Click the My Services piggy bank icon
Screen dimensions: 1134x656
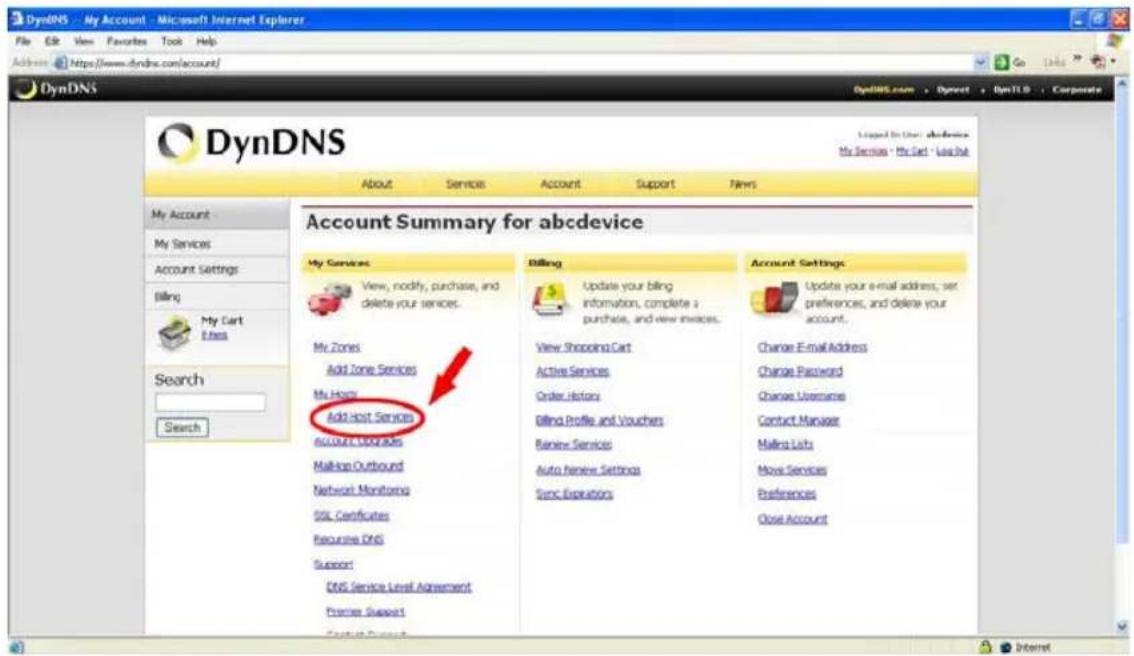[330, 299]
